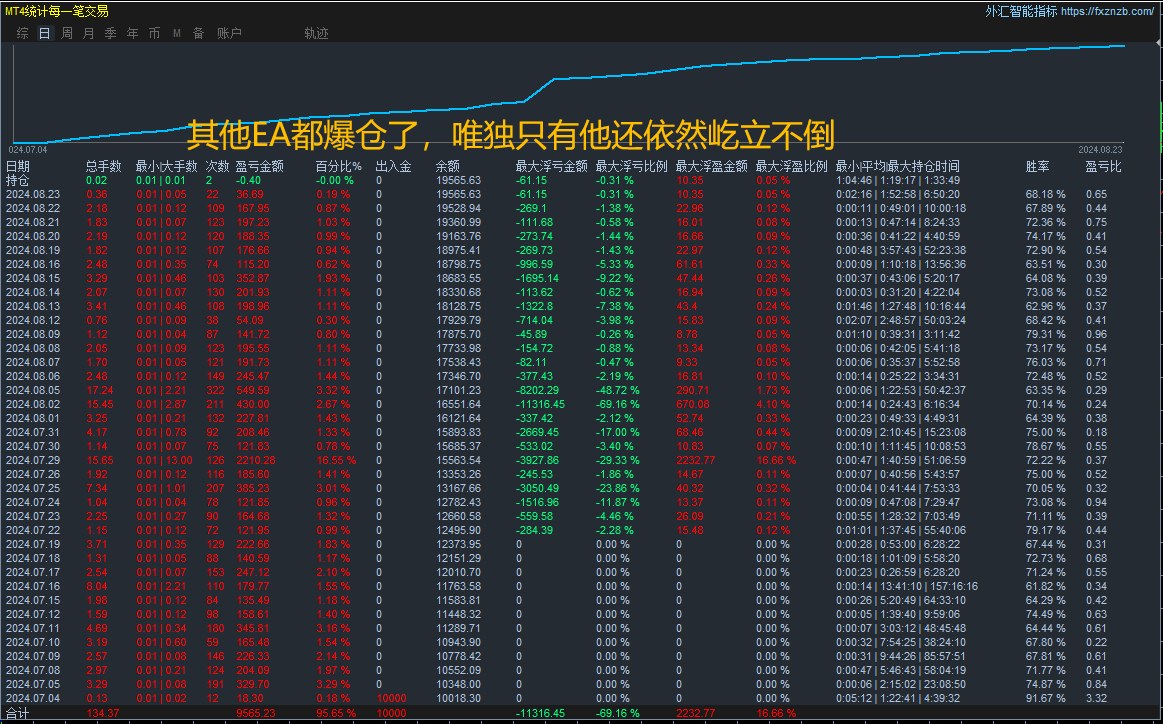Open the 轨迹 (track) tab

click(x=316, y=33)
